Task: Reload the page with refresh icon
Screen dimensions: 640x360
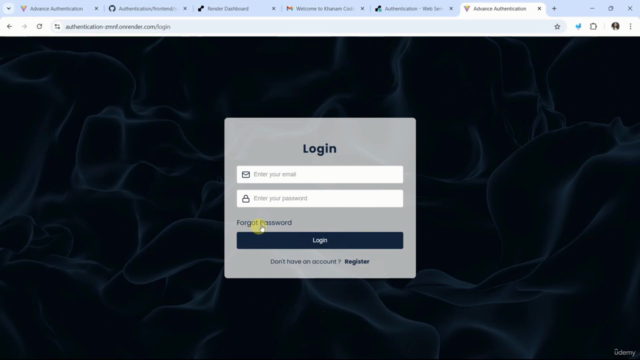Action: [39, 27]
